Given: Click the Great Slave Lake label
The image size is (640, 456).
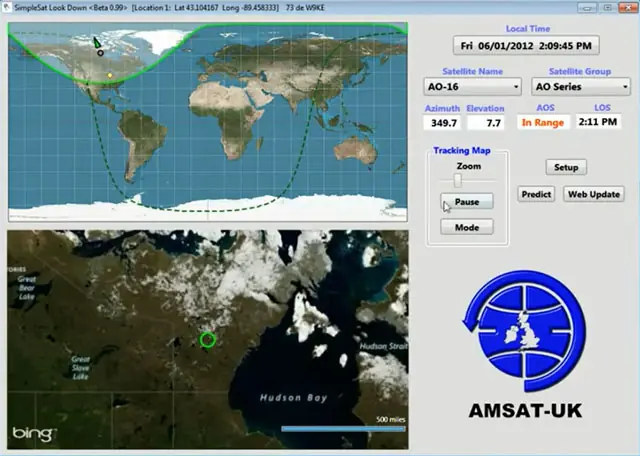Looking at the screenshot, I should tap(80, 367).
